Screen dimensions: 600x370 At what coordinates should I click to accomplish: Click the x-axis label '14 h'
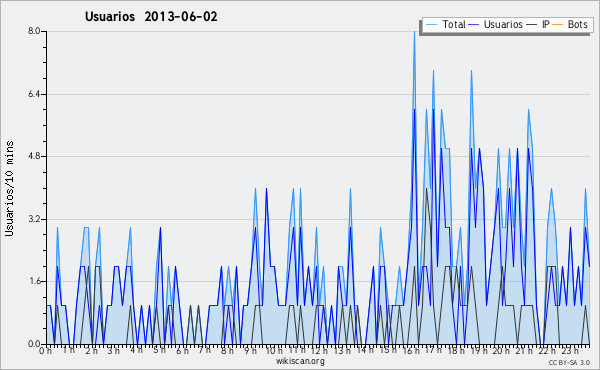[365, 350]
